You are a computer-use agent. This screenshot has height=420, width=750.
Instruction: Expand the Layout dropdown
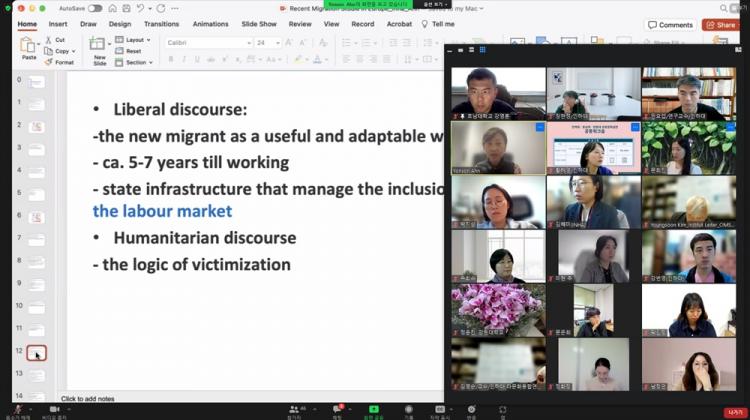point(134,40)
